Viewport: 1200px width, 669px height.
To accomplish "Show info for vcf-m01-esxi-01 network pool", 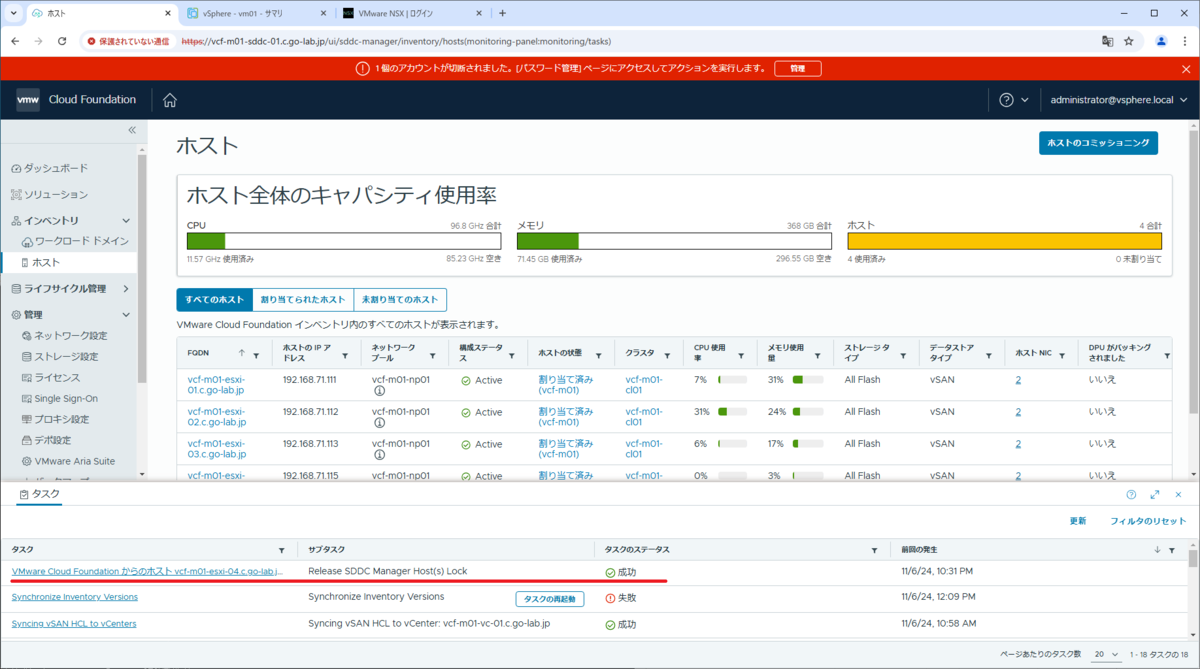I will tap(379, 391).
